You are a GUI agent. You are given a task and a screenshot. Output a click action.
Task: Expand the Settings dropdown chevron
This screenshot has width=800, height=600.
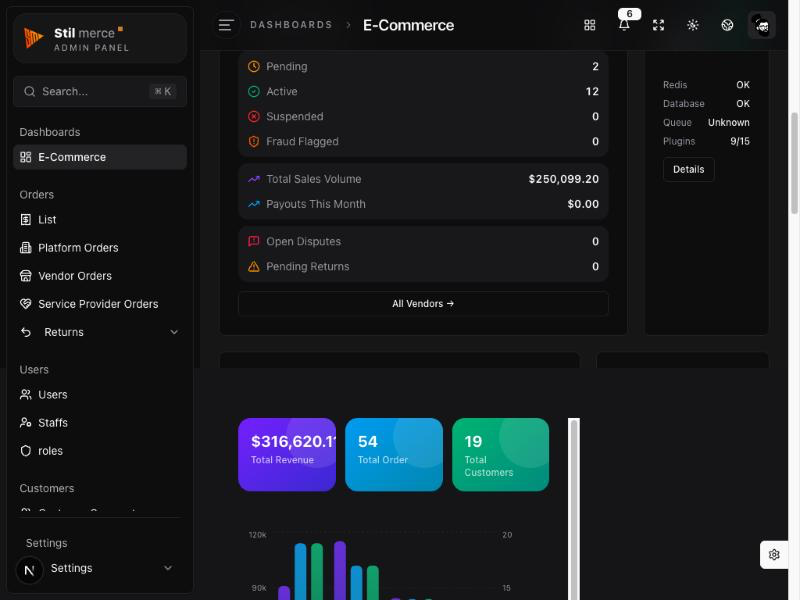pos(168,568)
